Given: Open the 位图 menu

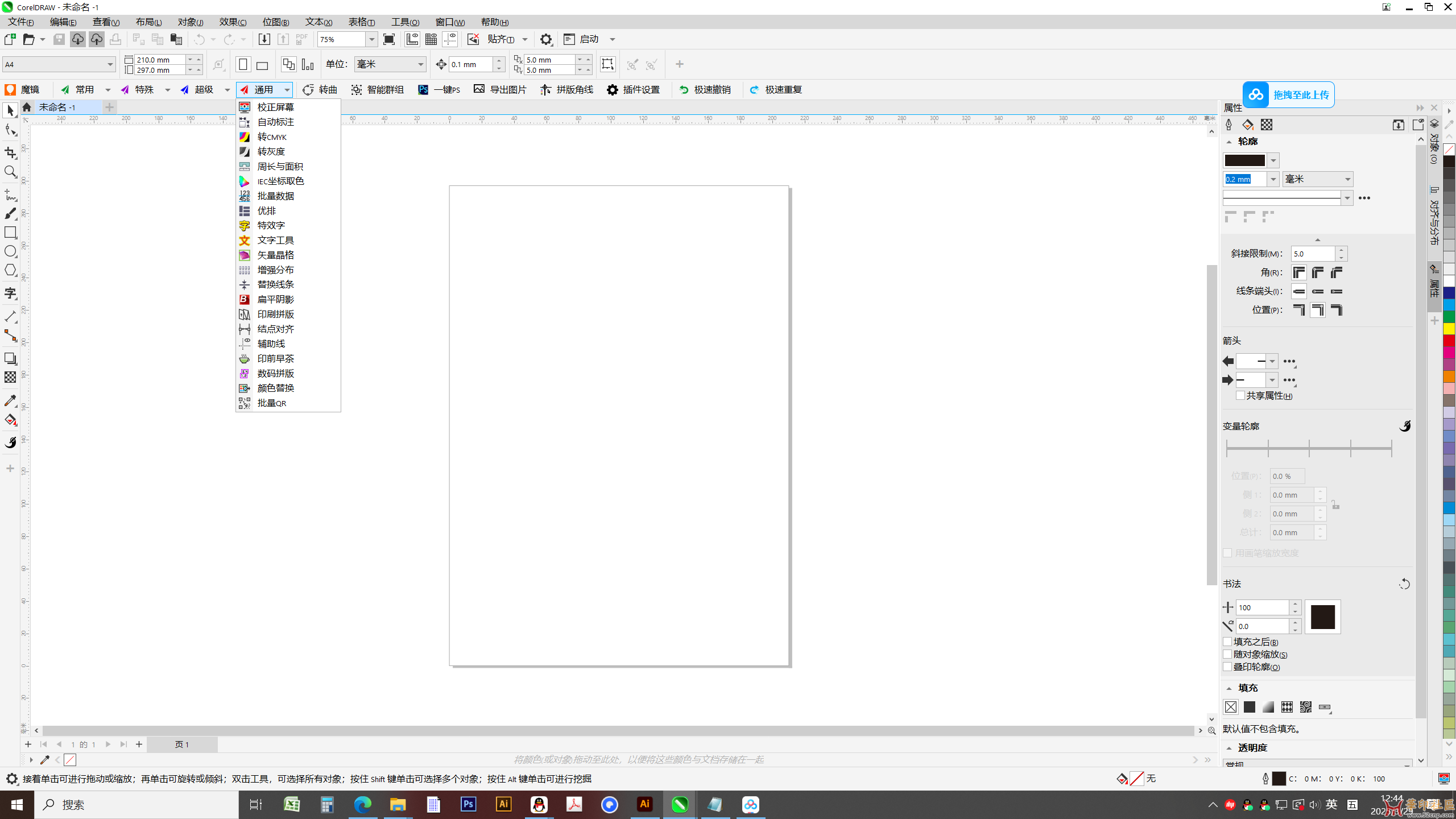Looking at the screenshot, I should point(276,22).
